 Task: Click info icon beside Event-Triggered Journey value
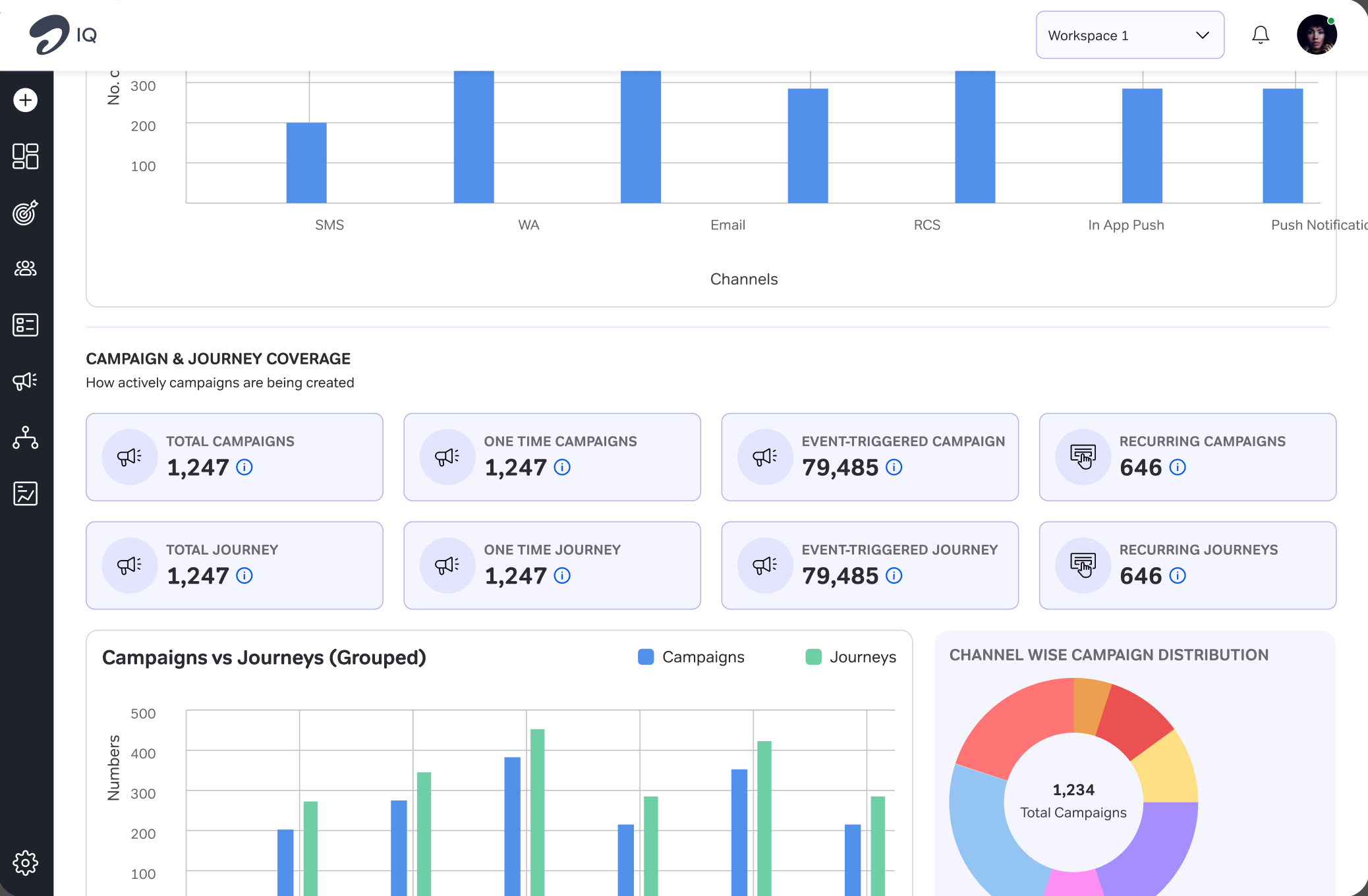click(x=894, y=576)
